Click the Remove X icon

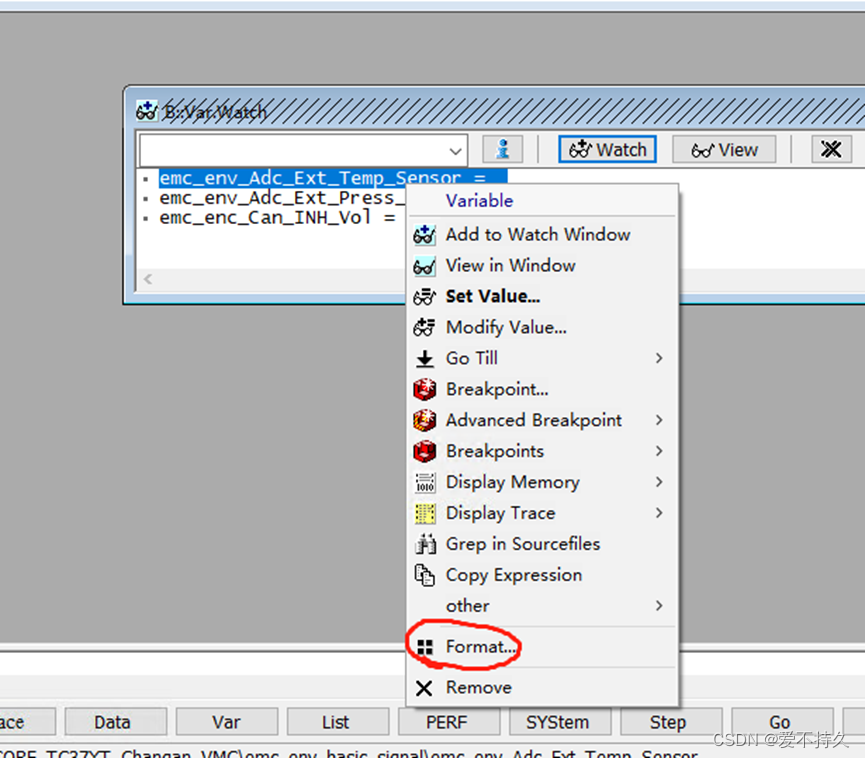424,688
